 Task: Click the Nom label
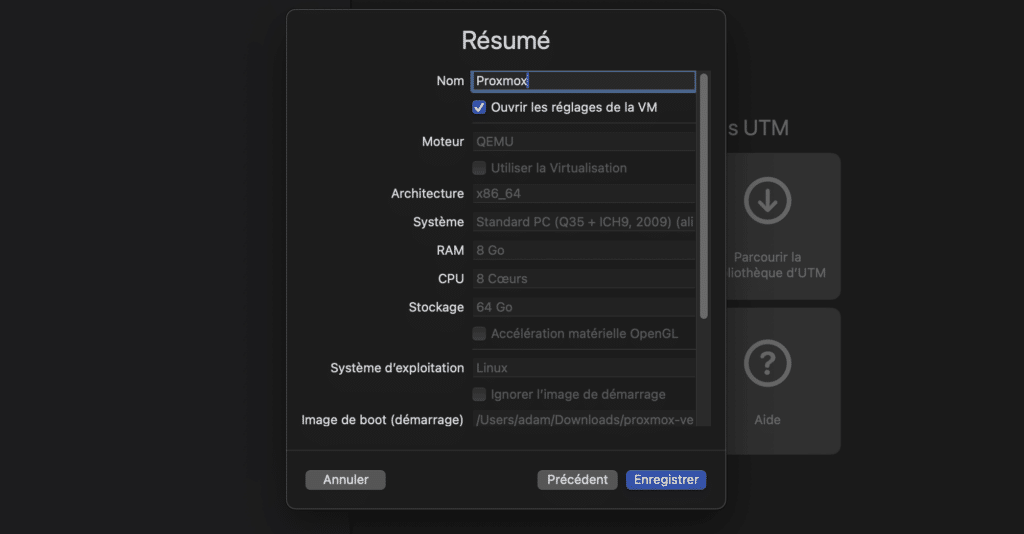pos(450,81)
